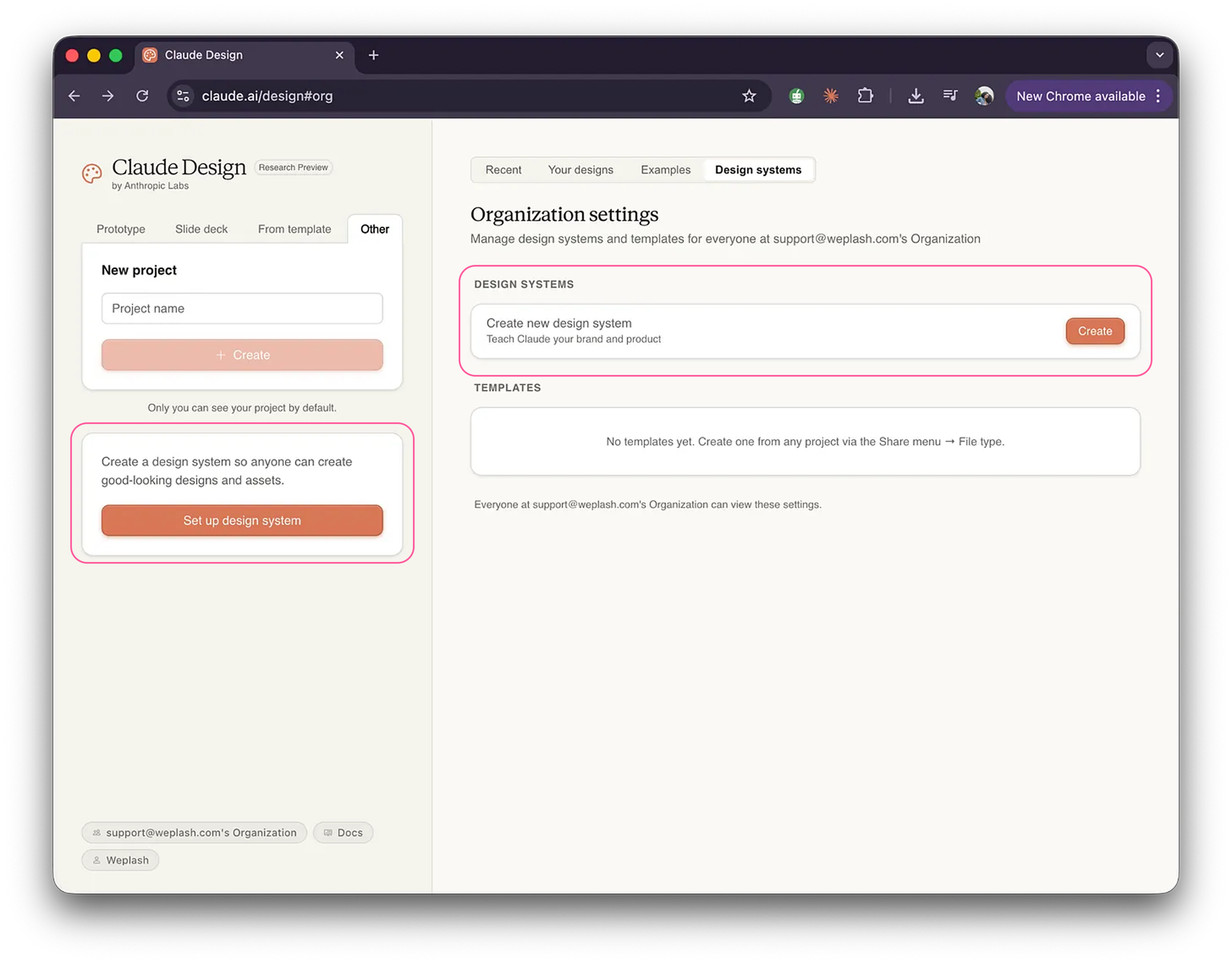Bookmark page with the star icon

(748, 96)
